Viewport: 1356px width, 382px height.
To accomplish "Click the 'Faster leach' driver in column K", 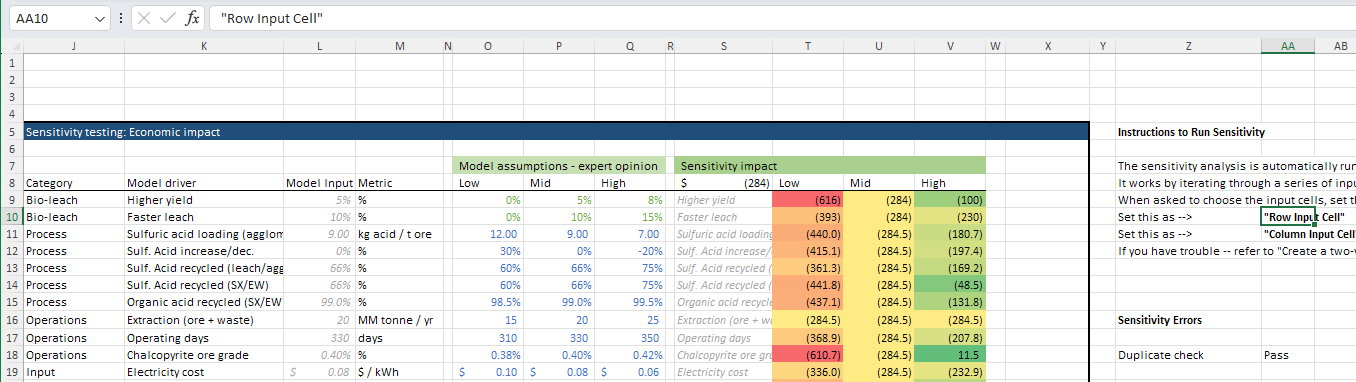I will tap(204, 217).
